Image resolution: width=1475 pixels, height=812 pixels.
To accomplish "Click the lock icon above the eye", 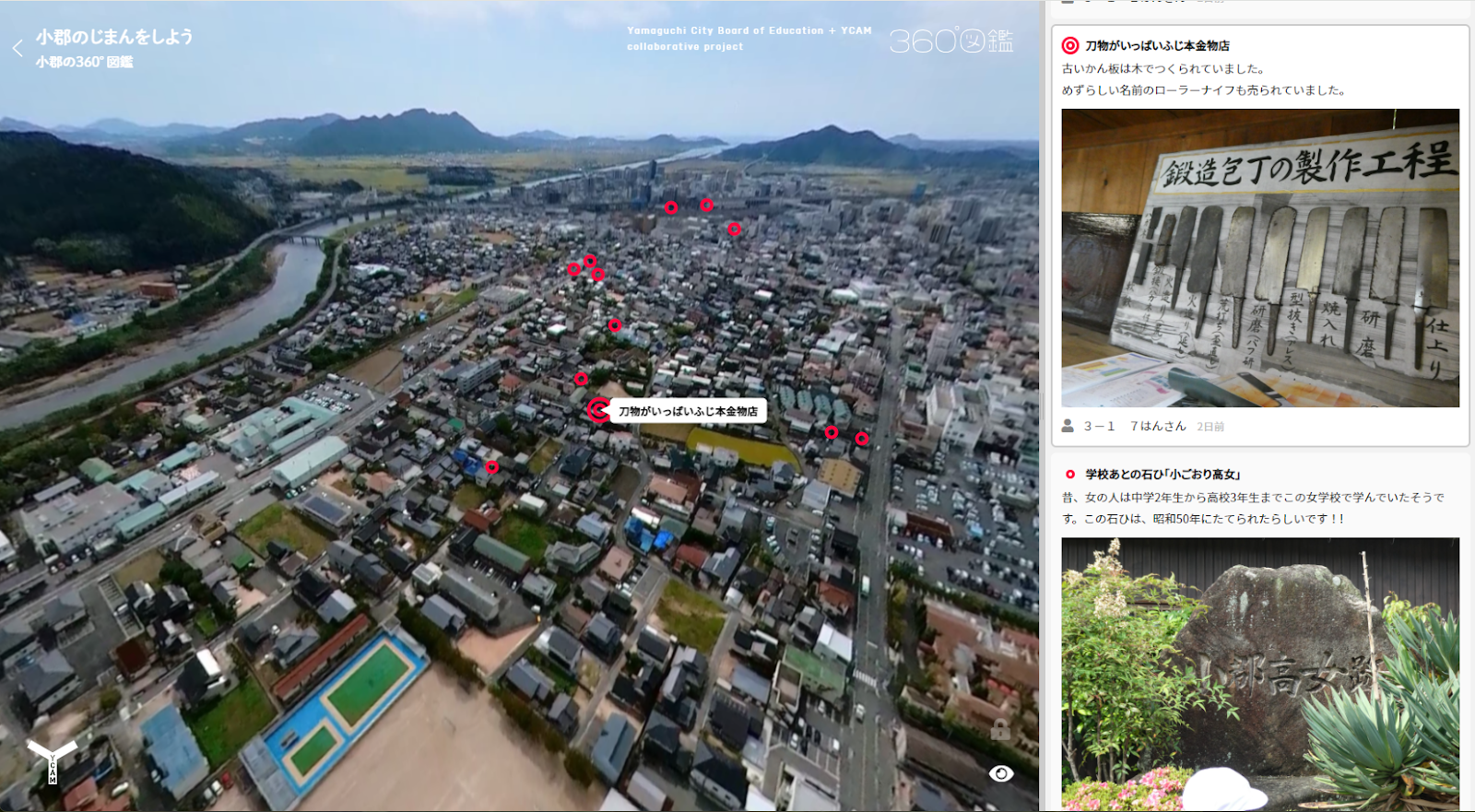I will [1000, 730].
